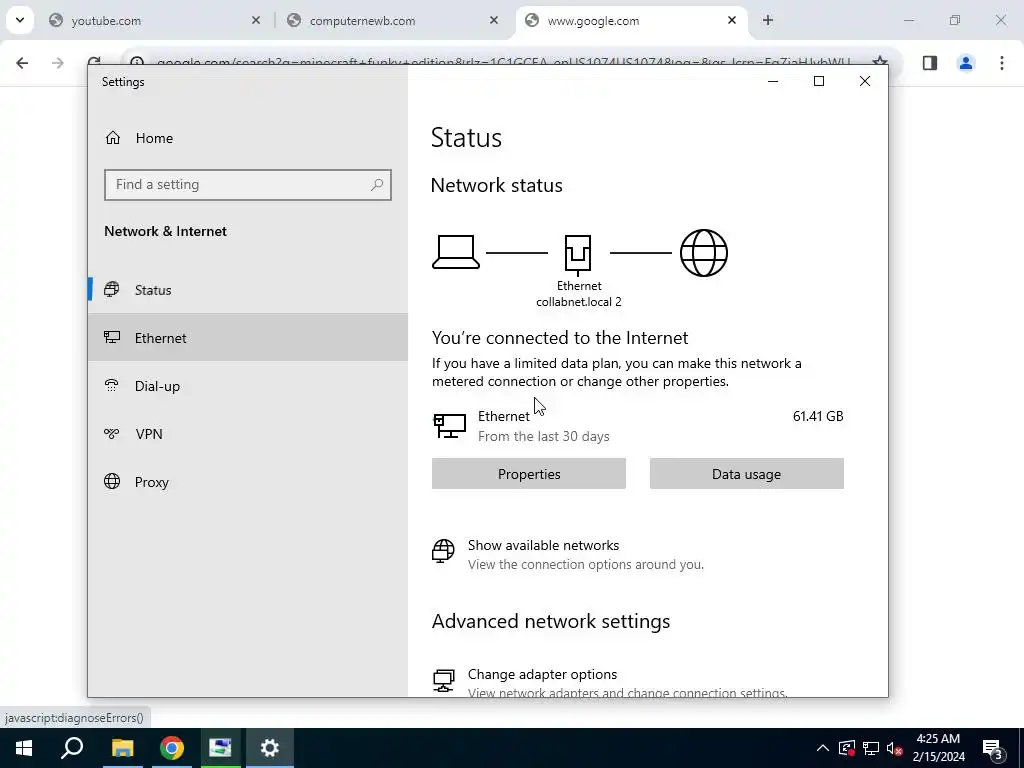Click the 'Network & Internet' heading
The width and height of the screenshot is (1024, 768).
[x=165, y=231]
